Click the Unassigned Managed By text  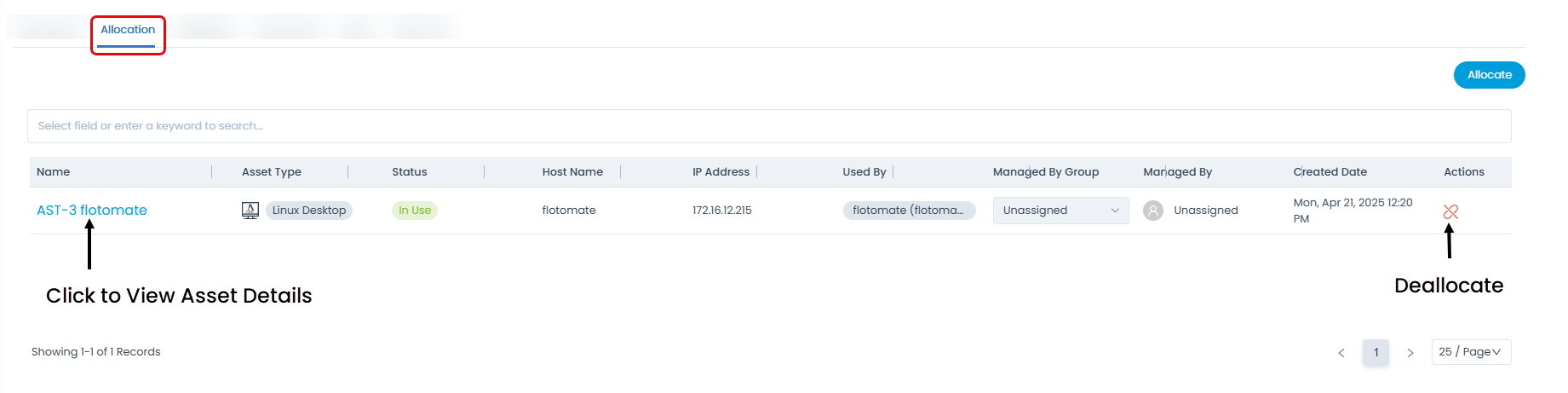point(1205,211)
